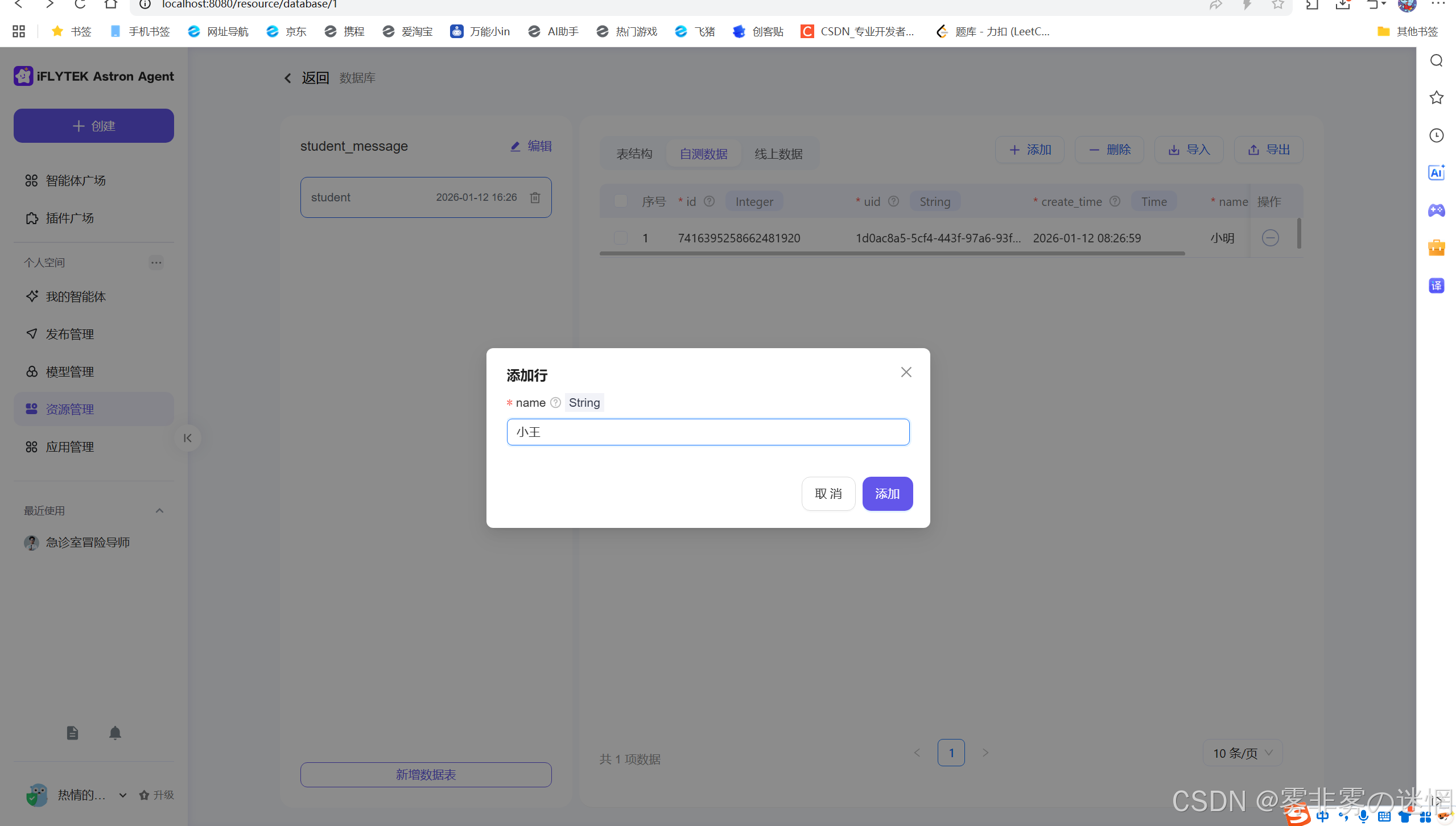This screenshot has width=1456, height=826.
Task: Click the 取消 button in dialog
Action: coord(828,494)
